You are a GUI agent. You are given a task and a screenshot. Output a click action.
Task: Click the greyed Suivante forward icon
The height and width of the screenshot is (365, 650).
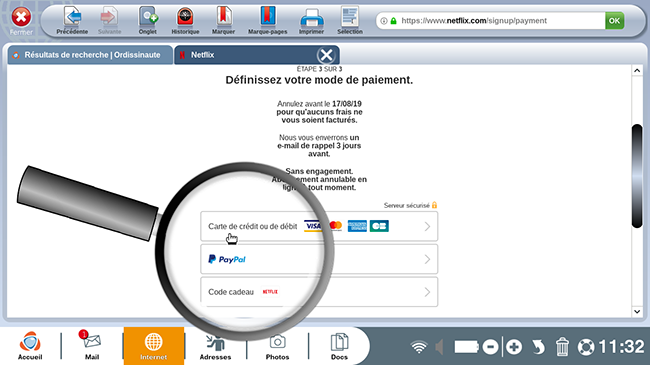pos(109,20)
